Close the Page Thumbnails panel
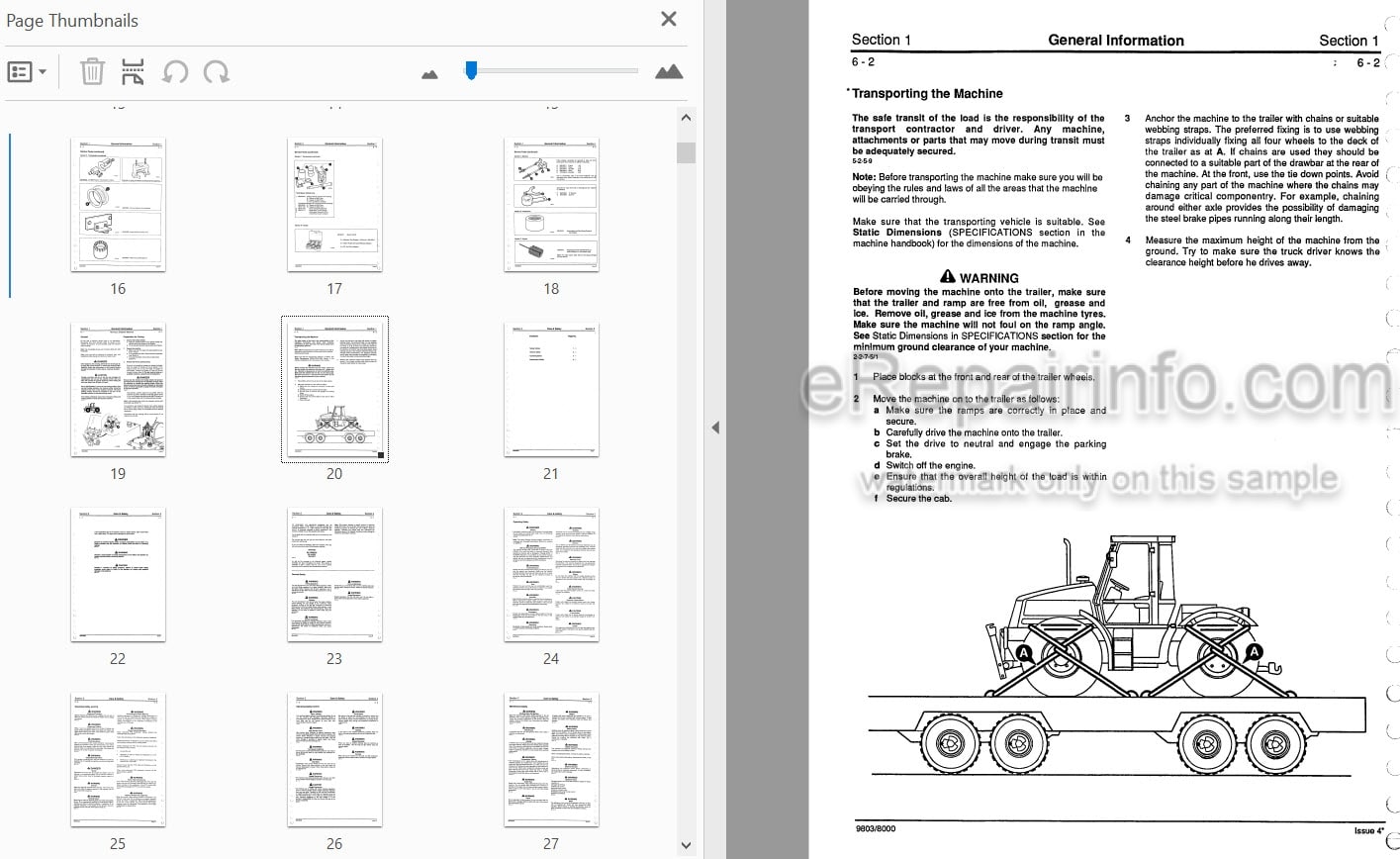This screenshot has width=1400, height=859. pos(669,19)
